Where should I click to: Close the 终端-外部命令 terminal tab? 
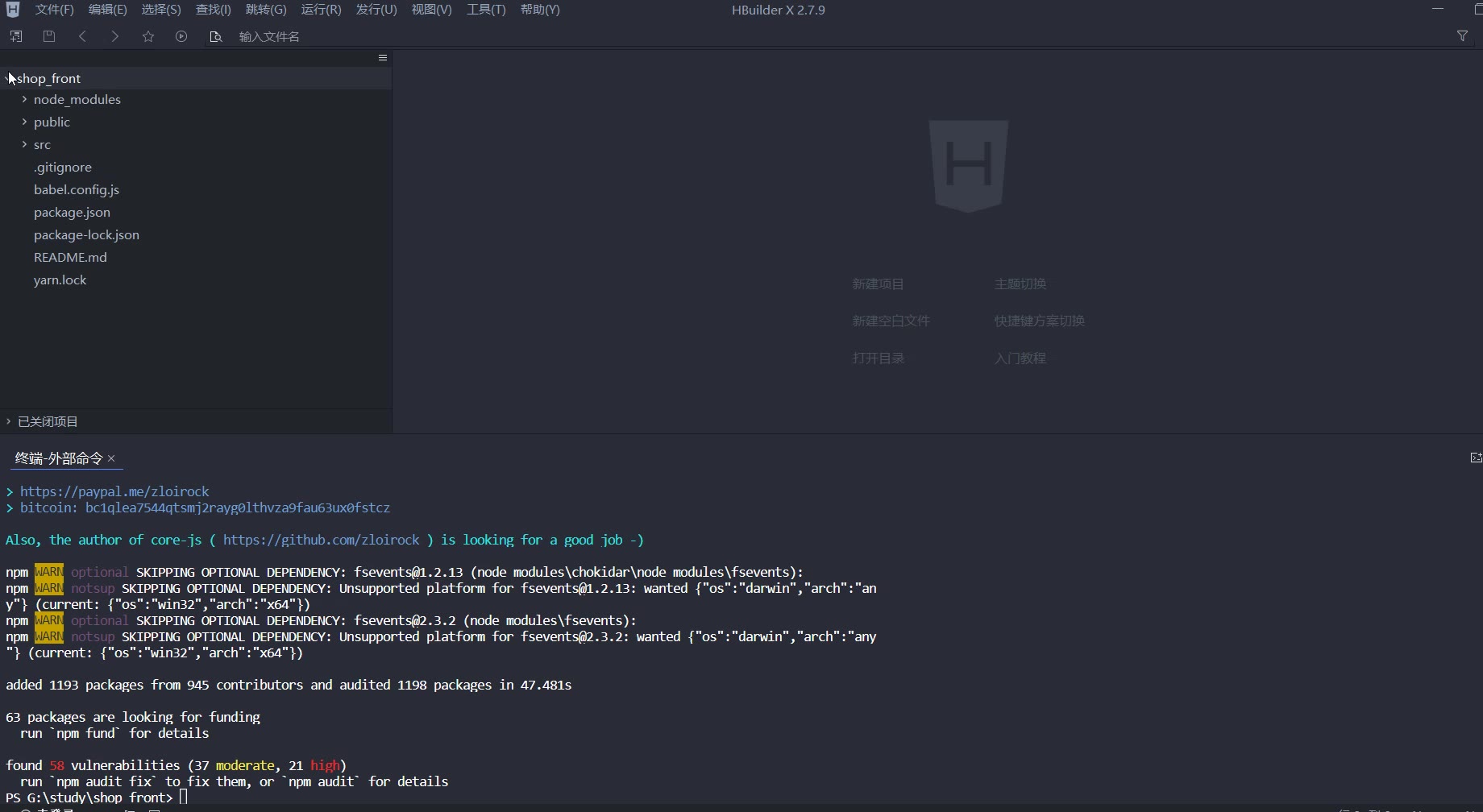point(111,458)
